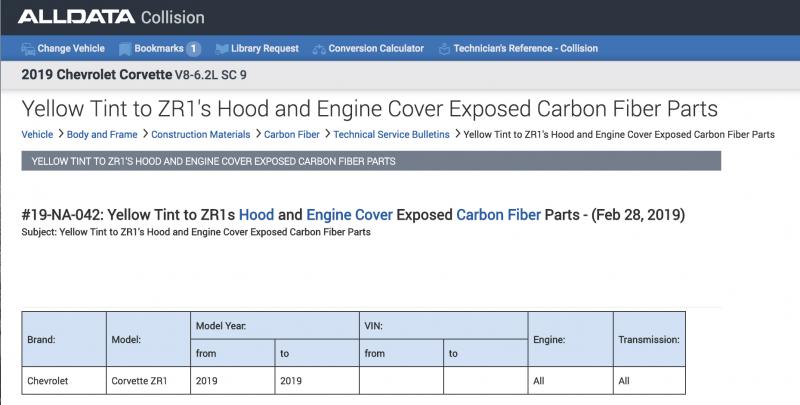
Task: Go to Body and Frame breadcrumb
Action: point(102,135)
